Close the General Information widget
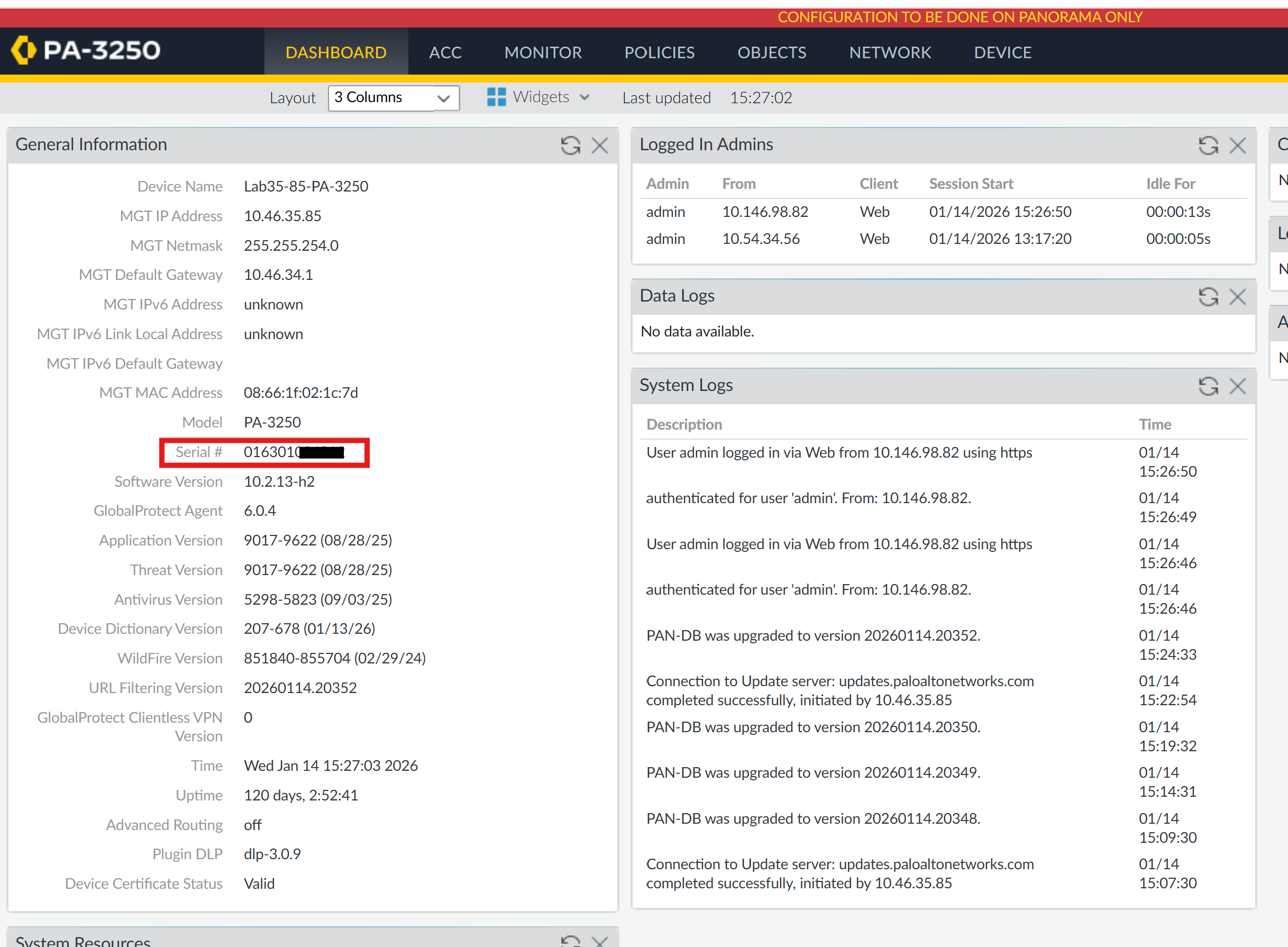The height and width of the screenshot is (947, 1288). click(600, 145)
